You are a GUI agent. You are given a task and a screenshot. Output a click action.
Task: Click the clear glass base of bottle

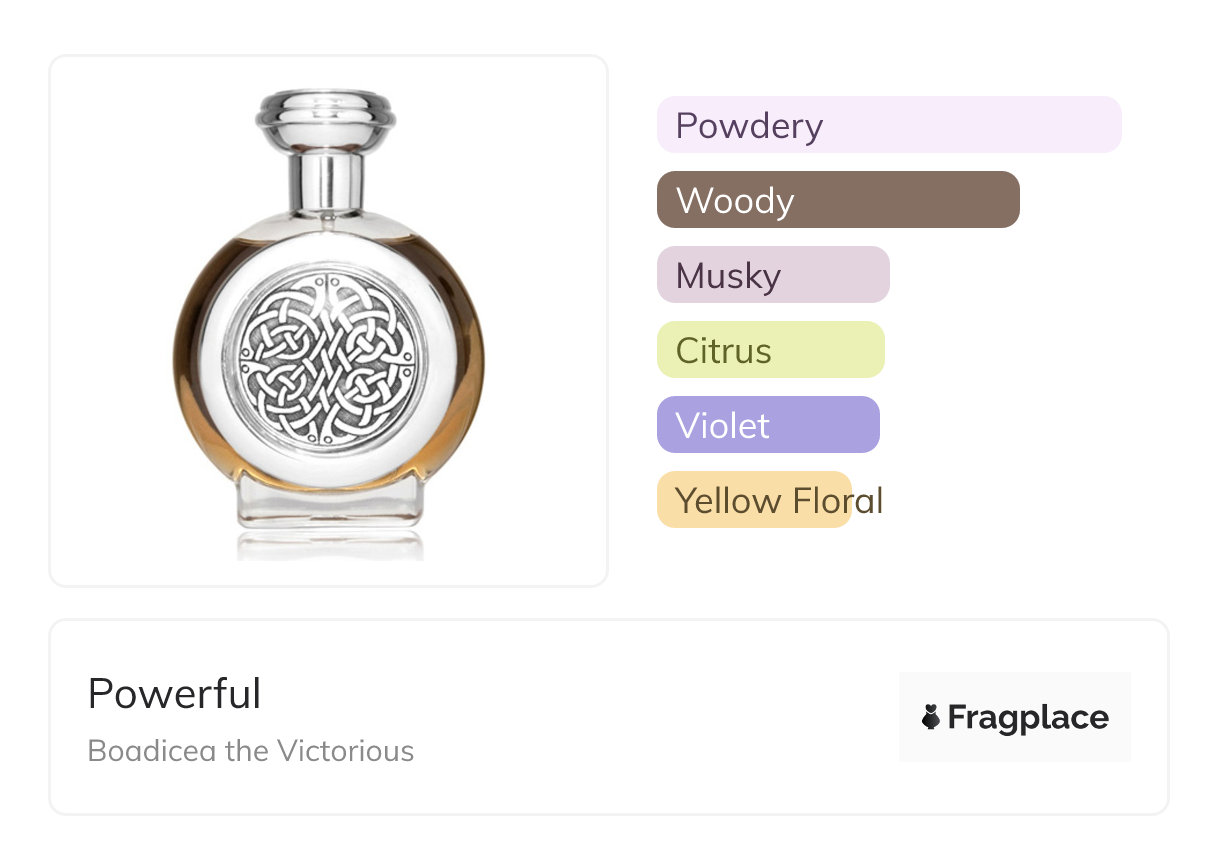point(328,506)
